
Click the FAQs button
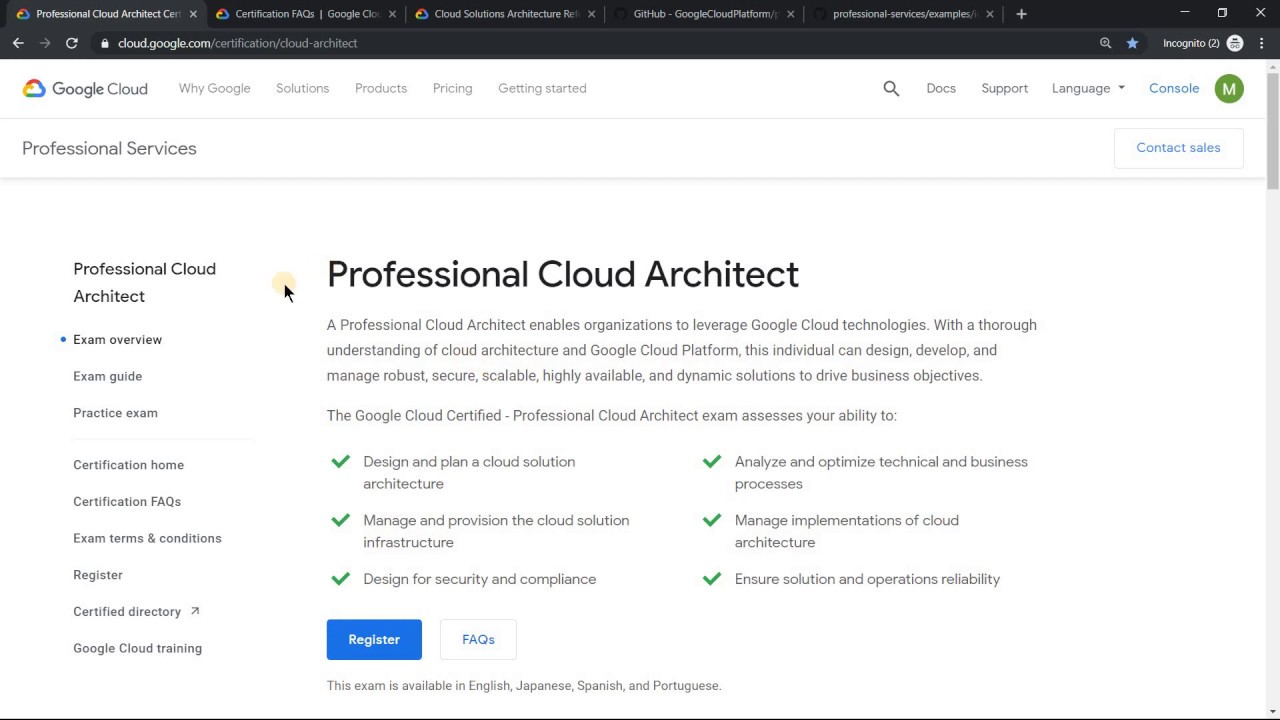tap(478, 640)
